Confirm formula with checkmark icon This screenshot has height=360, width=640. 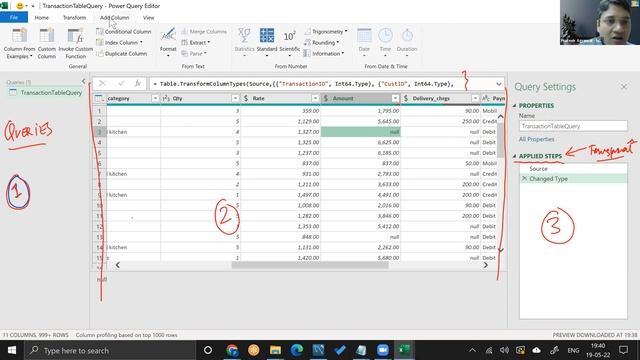click(121, 84)
